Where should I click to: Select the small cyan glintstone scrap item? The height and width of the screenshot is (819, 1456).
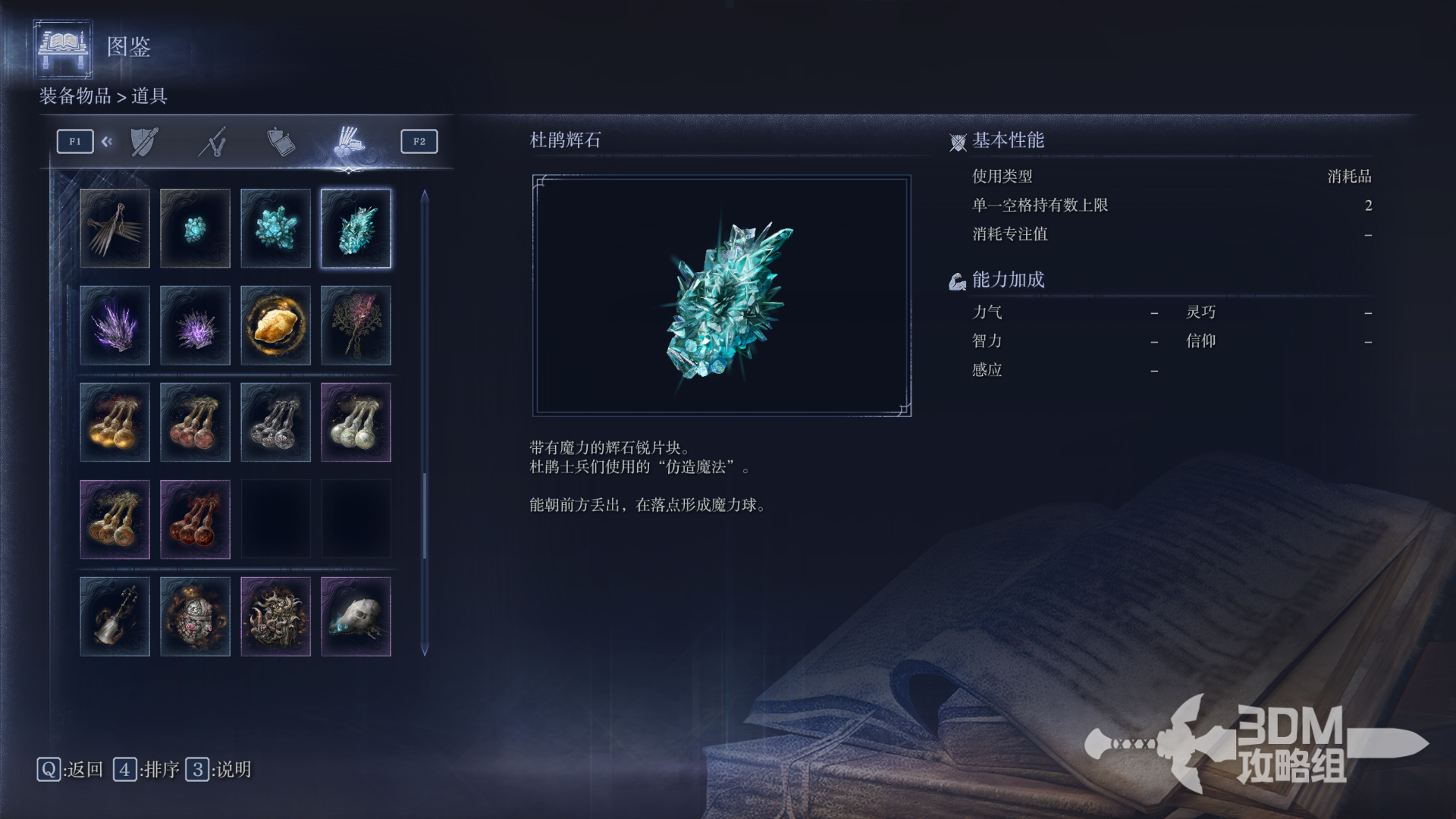[x=195, y=228]
